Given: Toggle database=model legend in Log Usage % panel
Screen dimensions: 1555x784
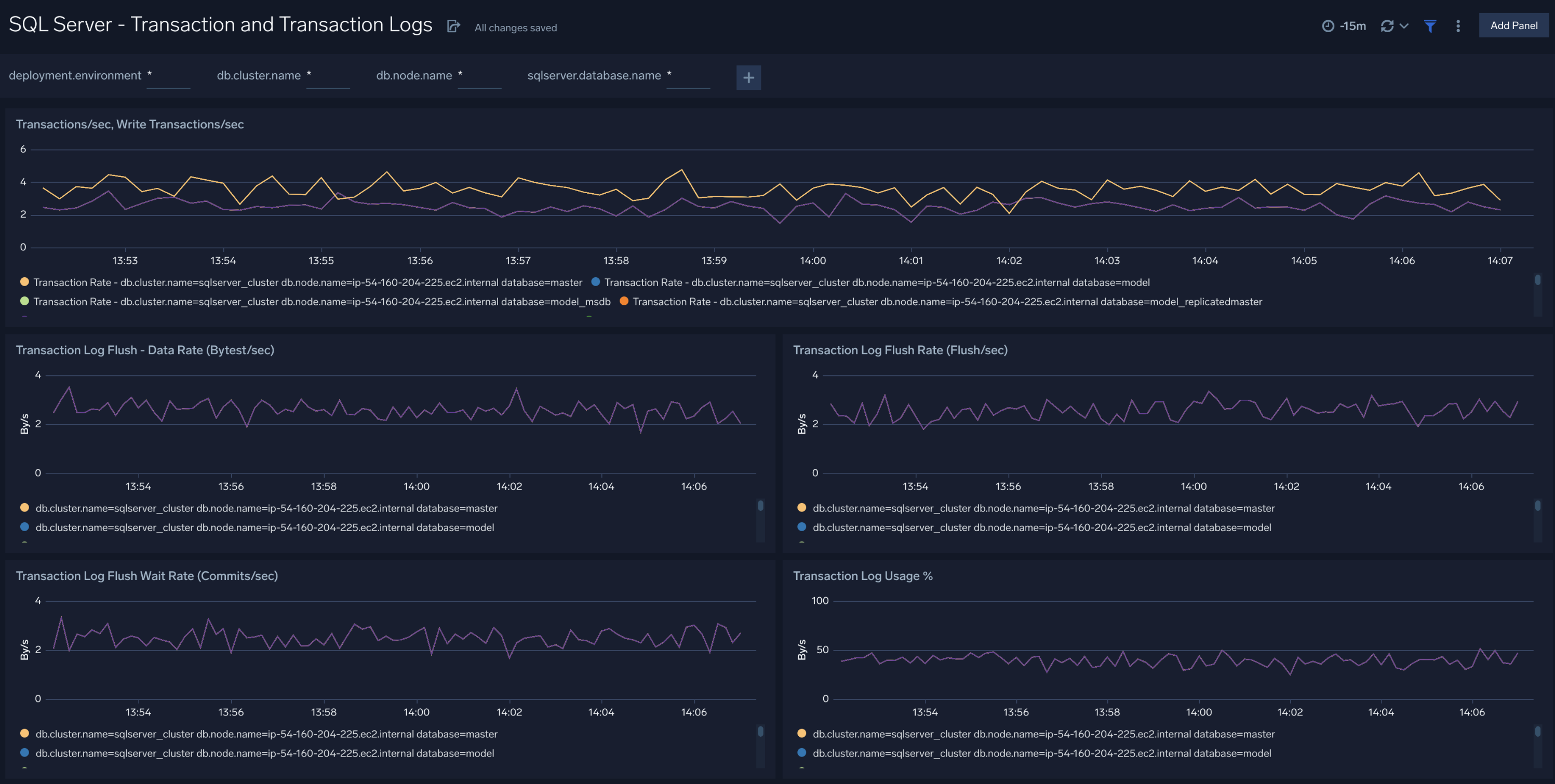Looking at the screenshot, I should pos(1034,753).
